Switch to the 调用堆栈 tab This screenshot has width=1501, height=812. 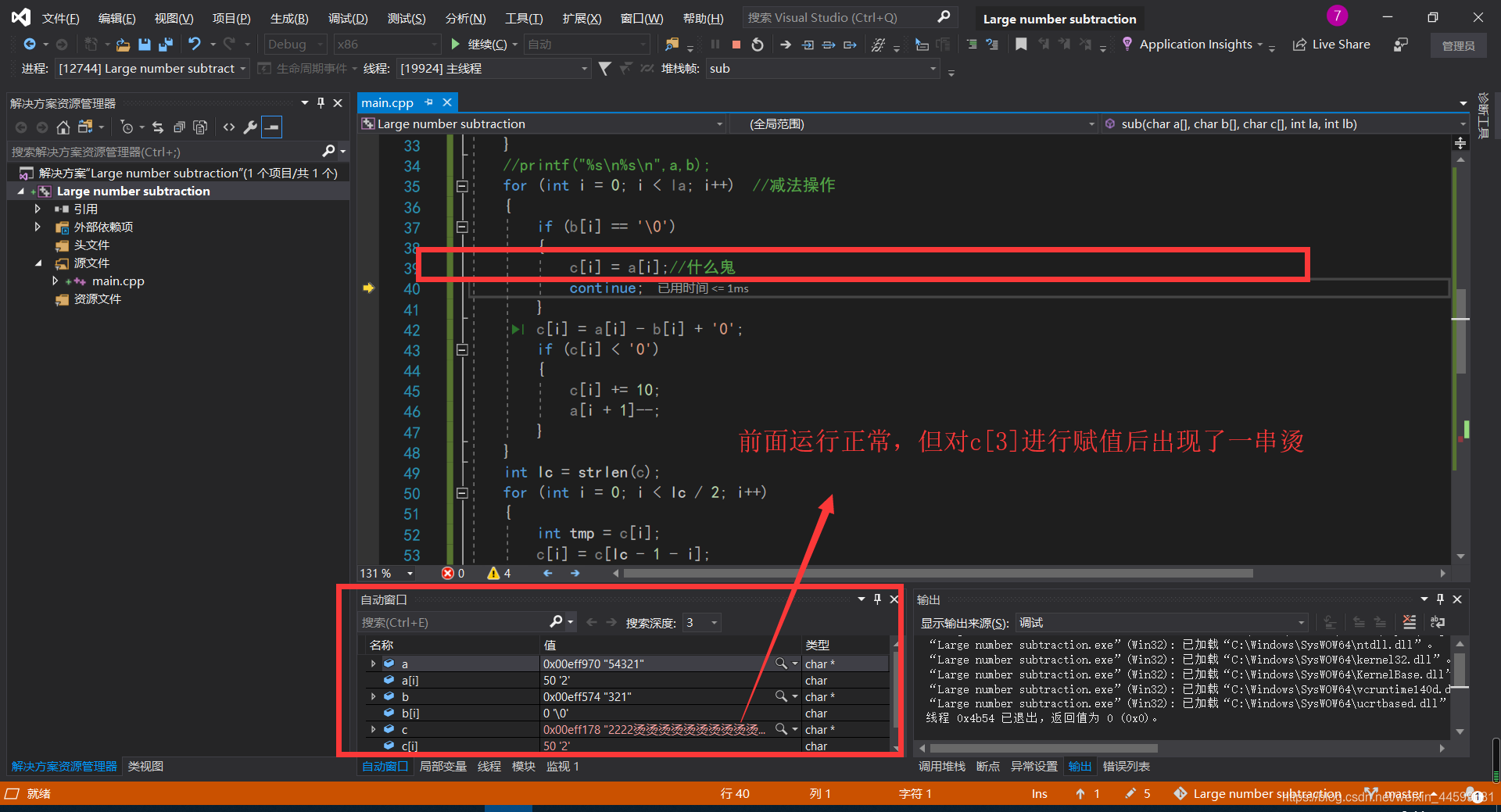(941, 766)
